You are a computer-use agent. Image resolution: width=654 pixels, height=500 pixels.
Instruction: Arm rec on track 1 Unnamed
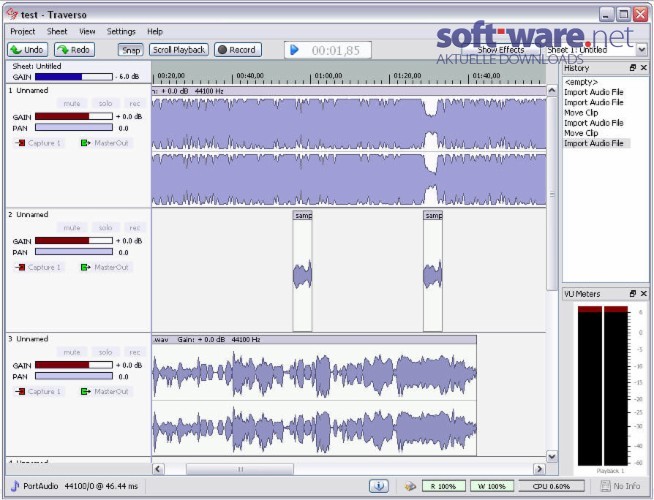pos(134,103)
